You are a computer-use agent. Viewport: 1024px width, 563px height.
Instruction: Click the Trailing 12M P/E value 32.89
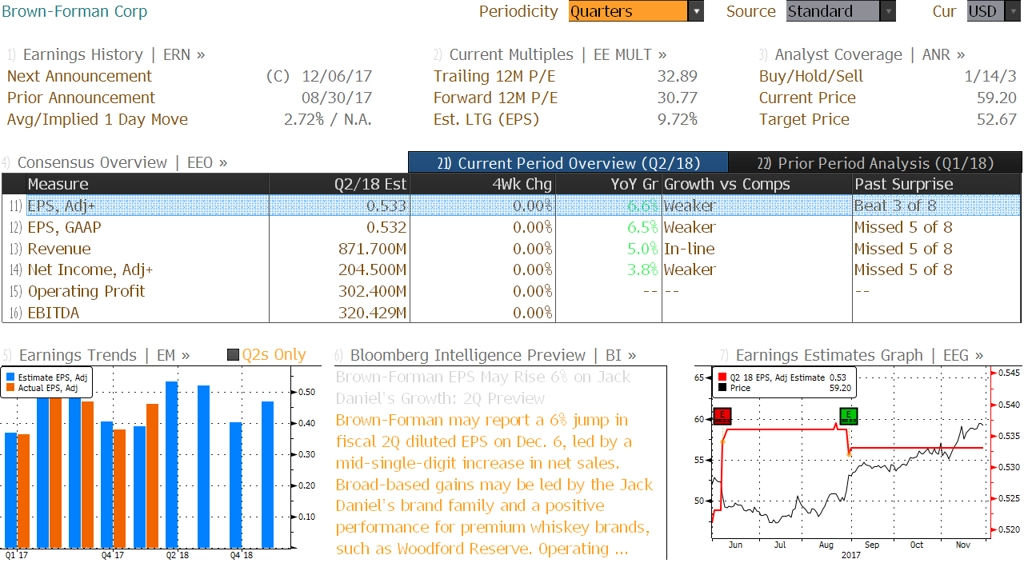[x=677, y=76]
